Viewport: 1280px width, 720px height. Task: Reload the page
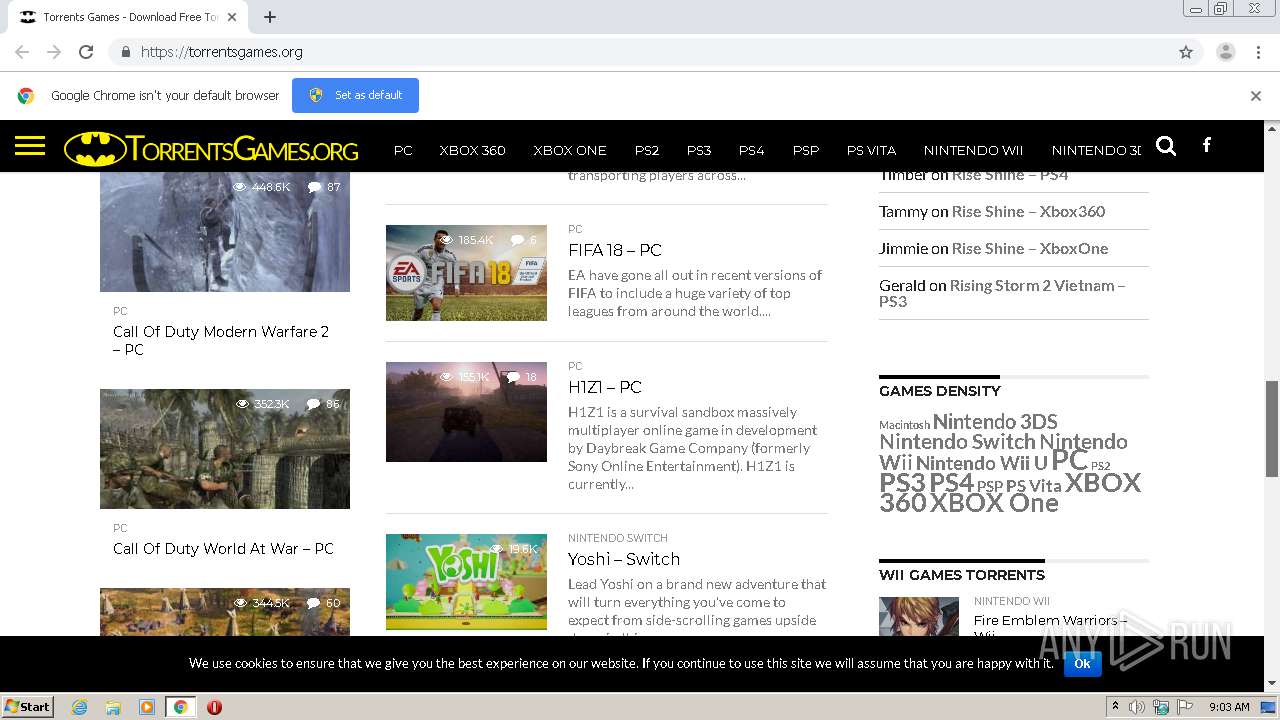(x=86, y=52)
